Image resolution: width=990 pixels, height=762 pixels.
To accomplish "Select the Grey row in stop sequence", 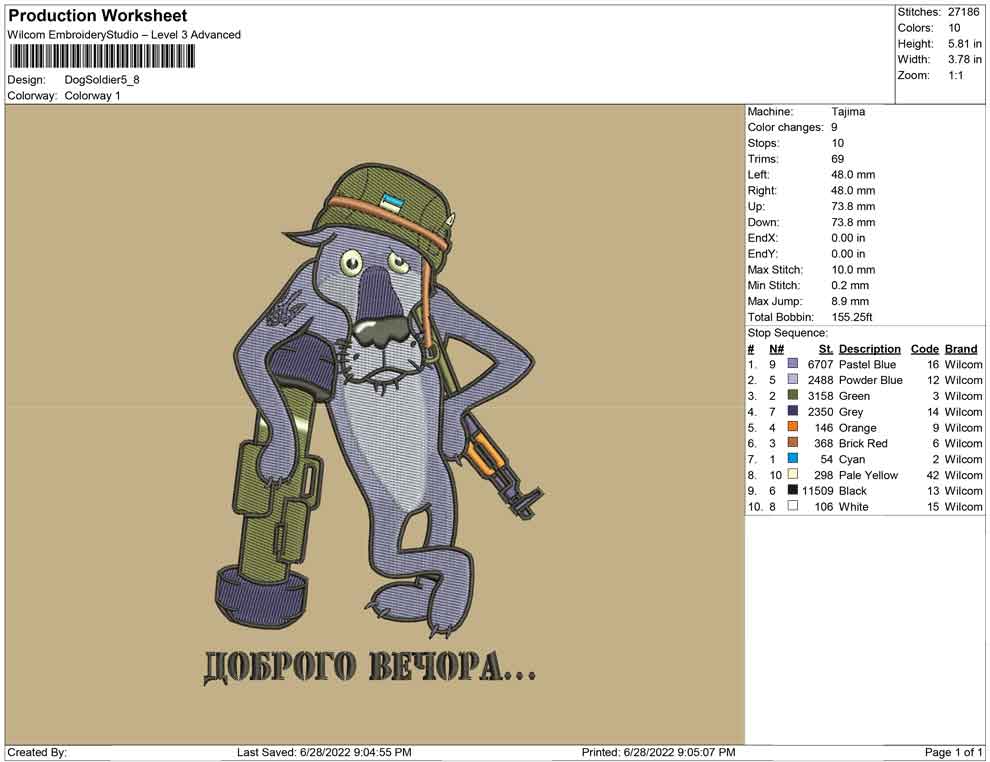I will pos(853,412).
